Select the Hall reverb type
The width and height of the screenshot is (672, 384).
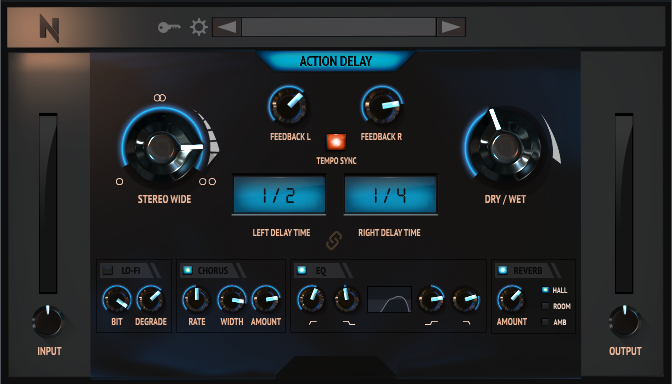pos(545,290)
